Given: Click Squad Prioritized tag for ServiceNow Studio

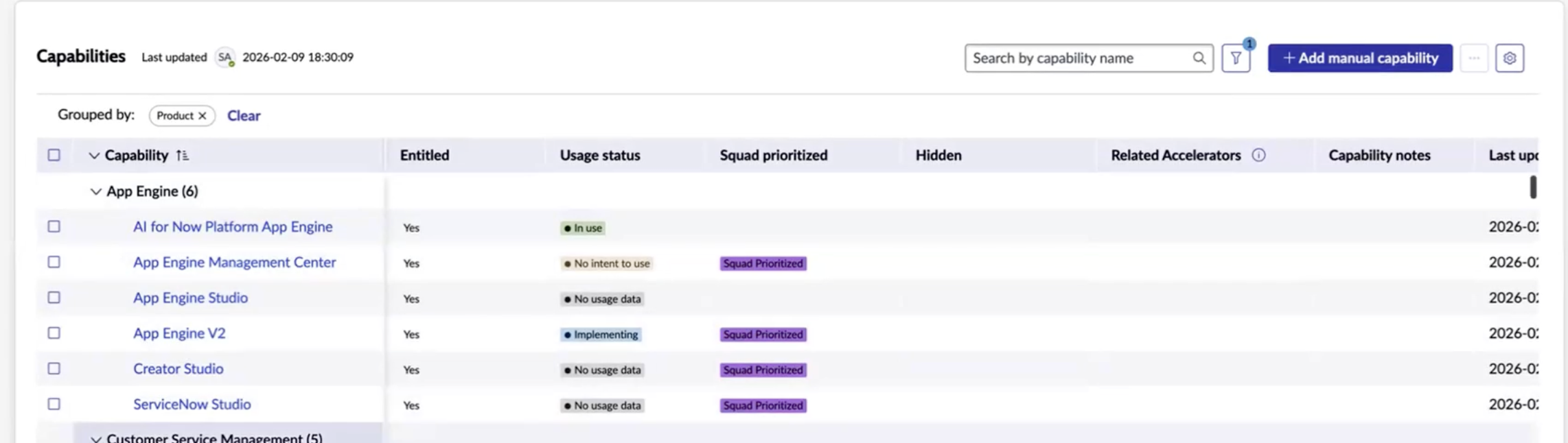Looking at the screenshot, I should click(x=763, y=406).
